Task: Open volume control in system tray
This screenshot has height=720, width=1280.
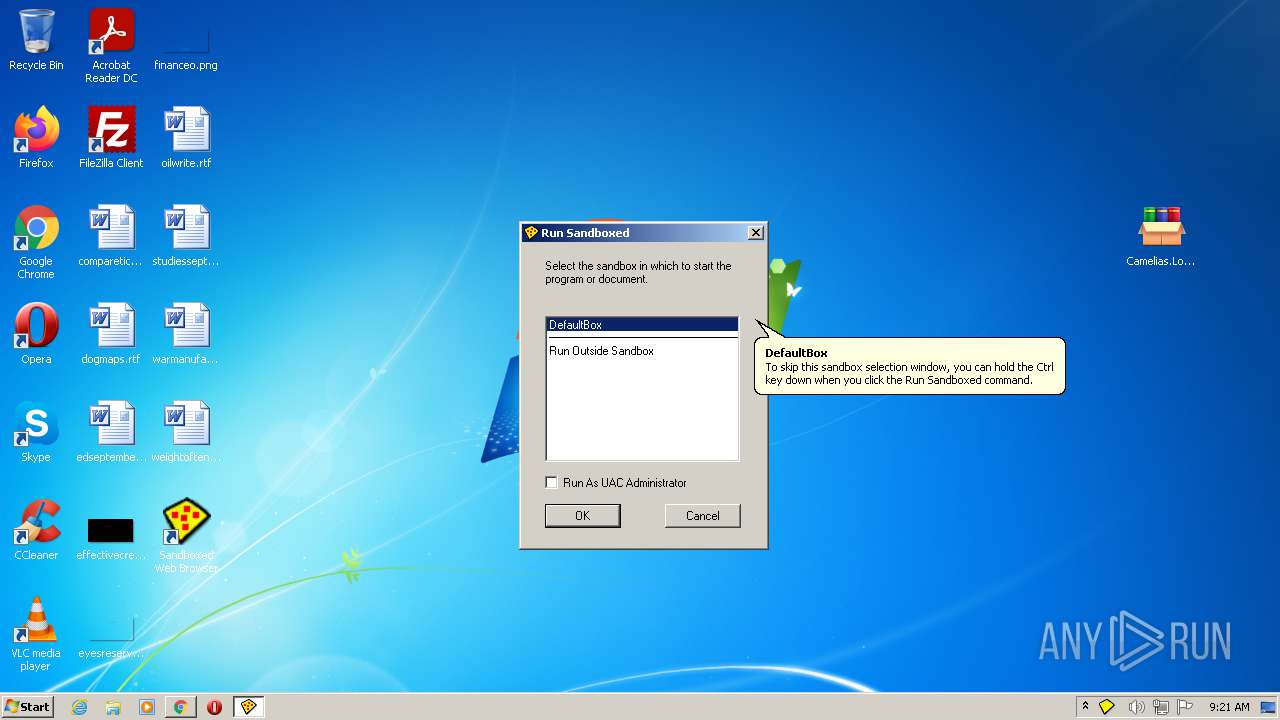Action: pos(1136,707)
